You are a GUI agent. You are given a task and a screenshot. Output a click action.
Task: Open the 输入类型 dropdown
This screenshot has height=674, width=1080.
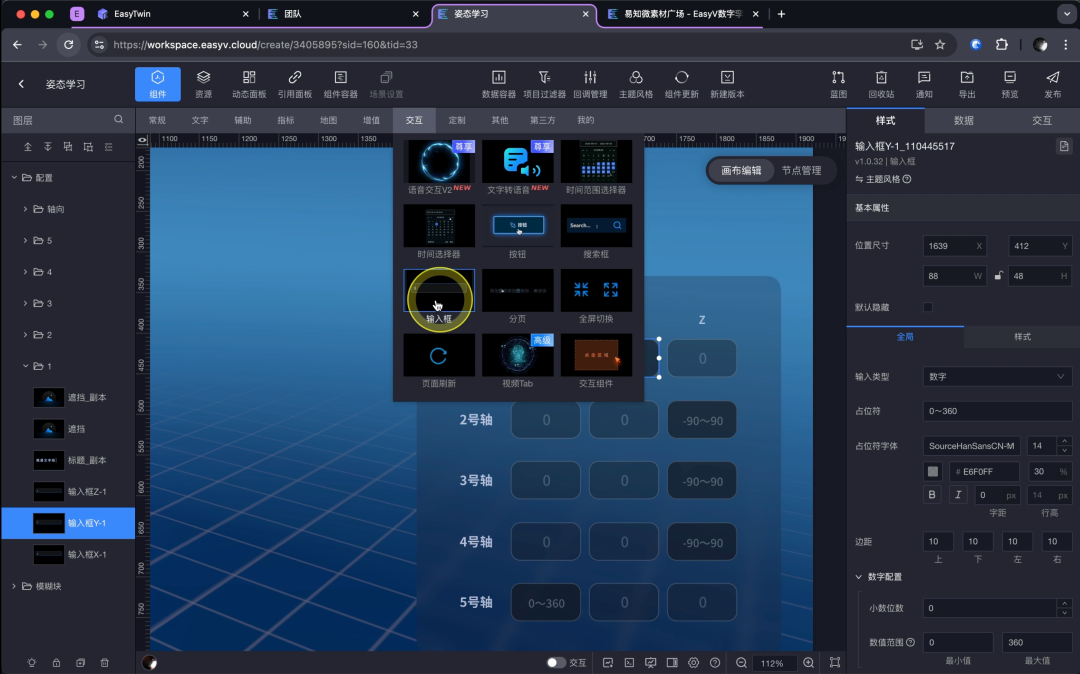tap(997, 377)
